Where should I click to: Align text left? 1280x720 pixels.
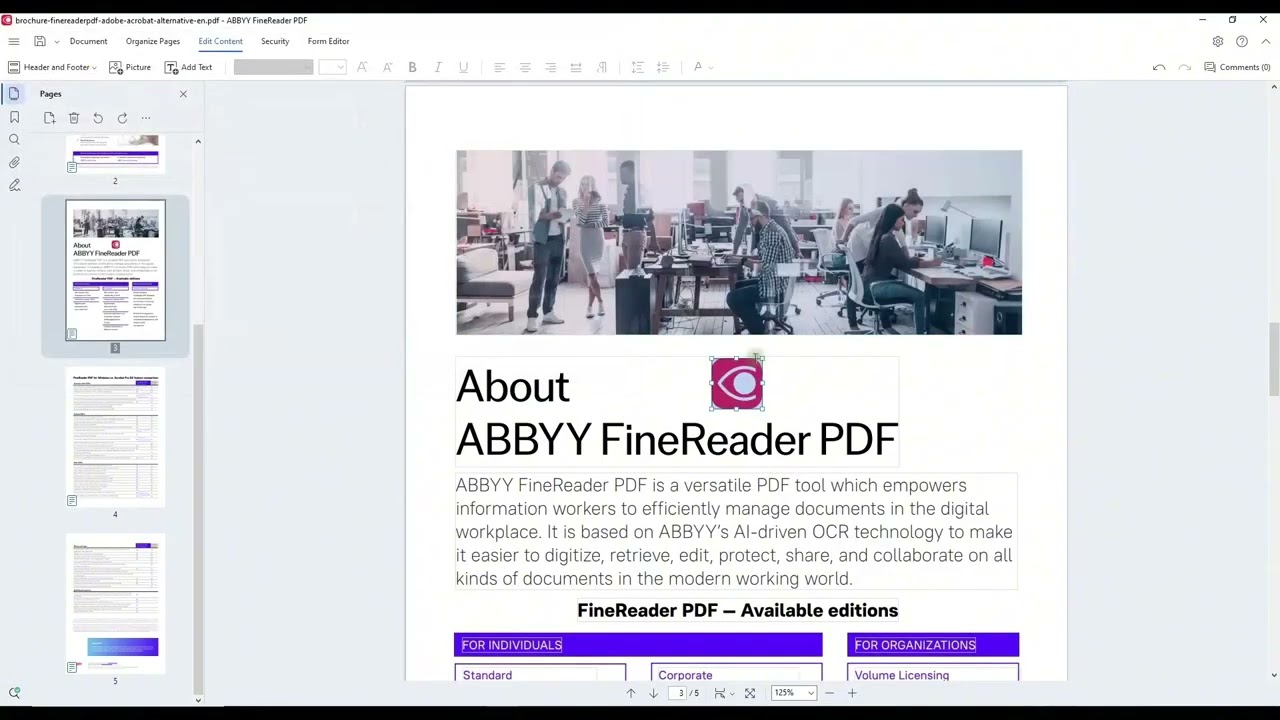click(499, 67)
